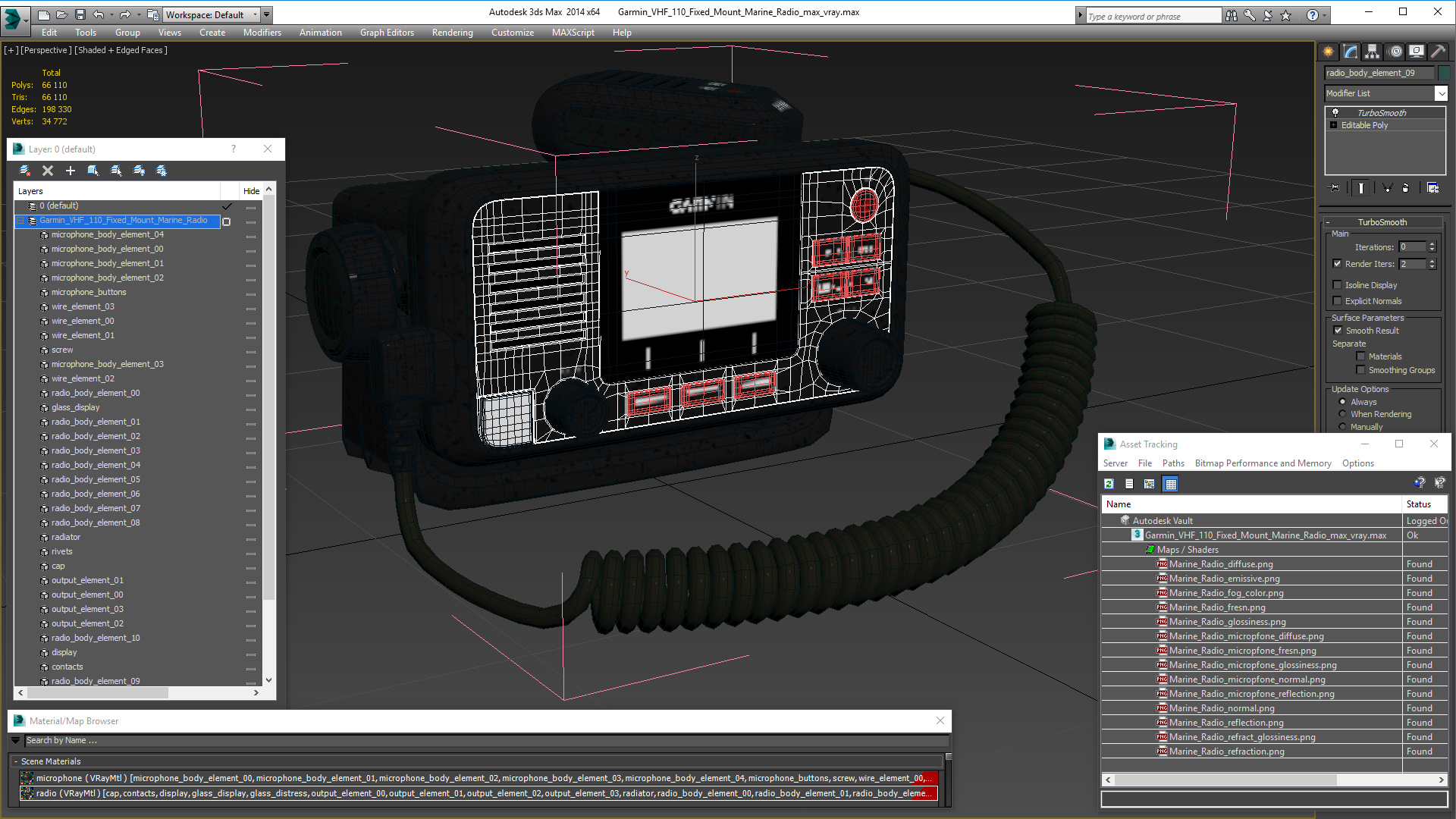Click Remove Modifier trash icon
This screenshot has width=1456, height=819.
click(x=1405, y=188)
